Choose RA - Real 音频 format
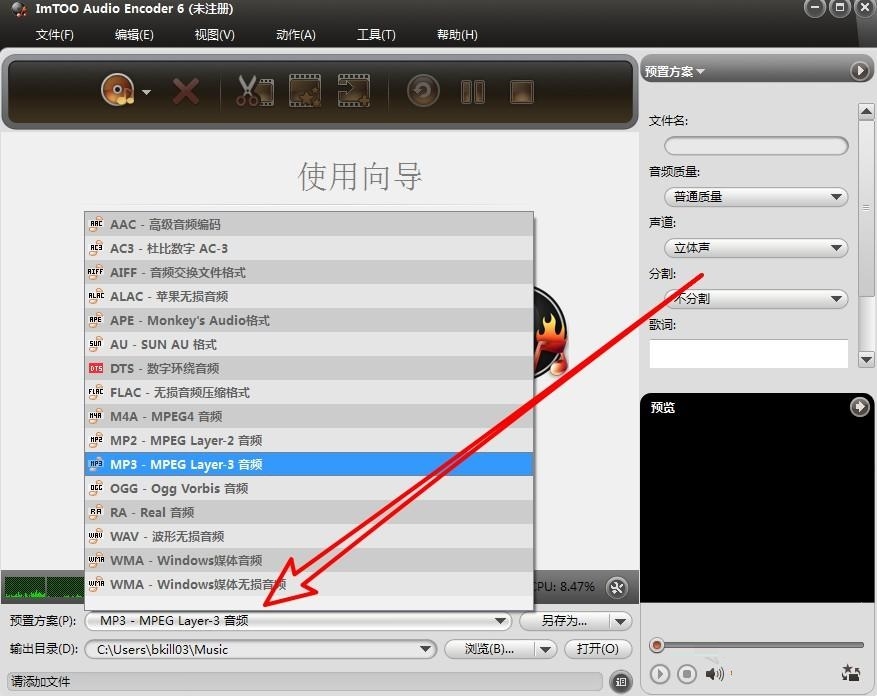This screenshot has width=877, height=696. pyautogui.click(x=309, y=512)
